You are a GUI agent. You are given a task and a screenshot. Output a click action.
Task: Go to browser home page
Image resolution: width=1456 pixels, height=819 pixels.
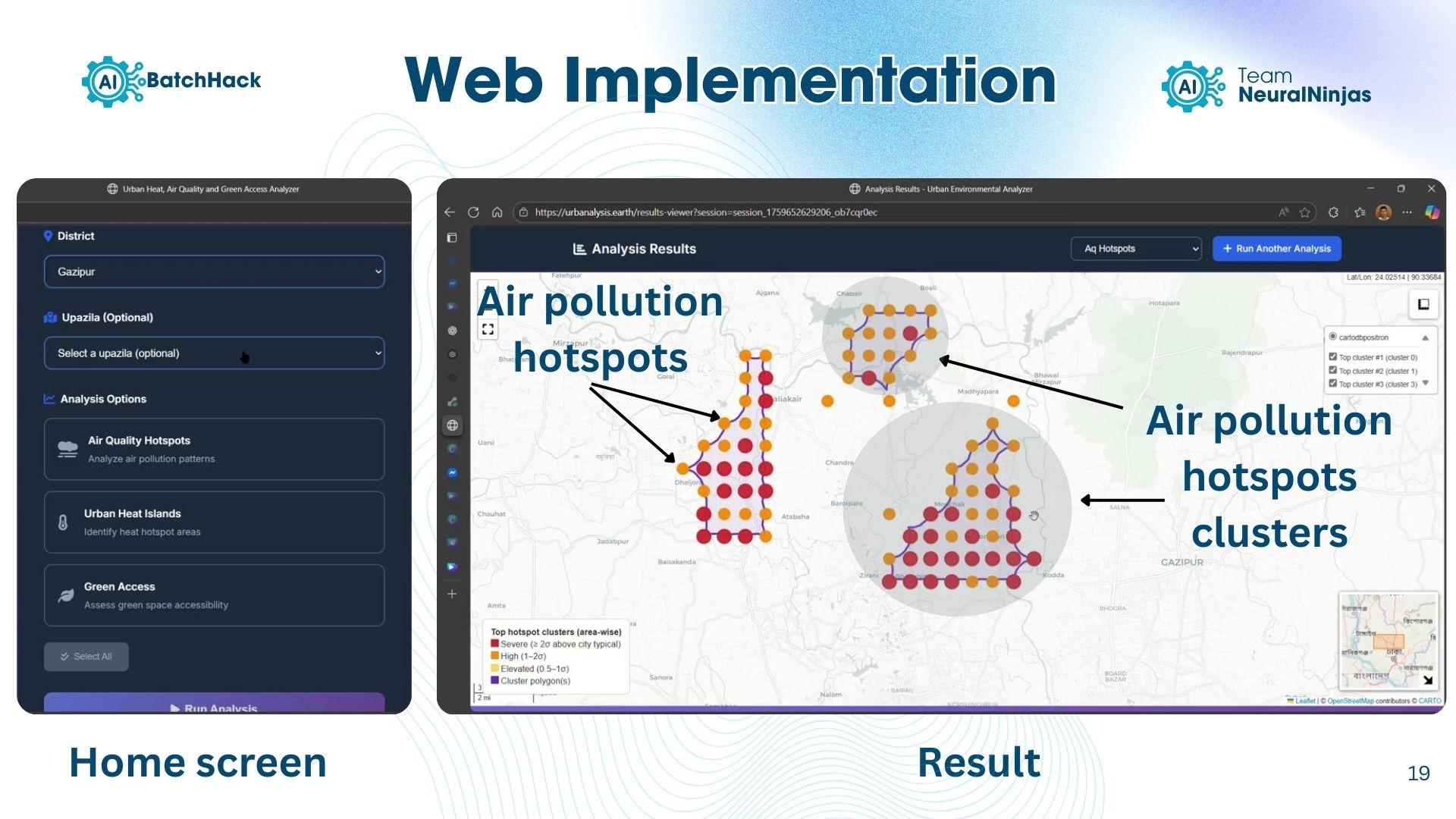[x=497, y=212]
